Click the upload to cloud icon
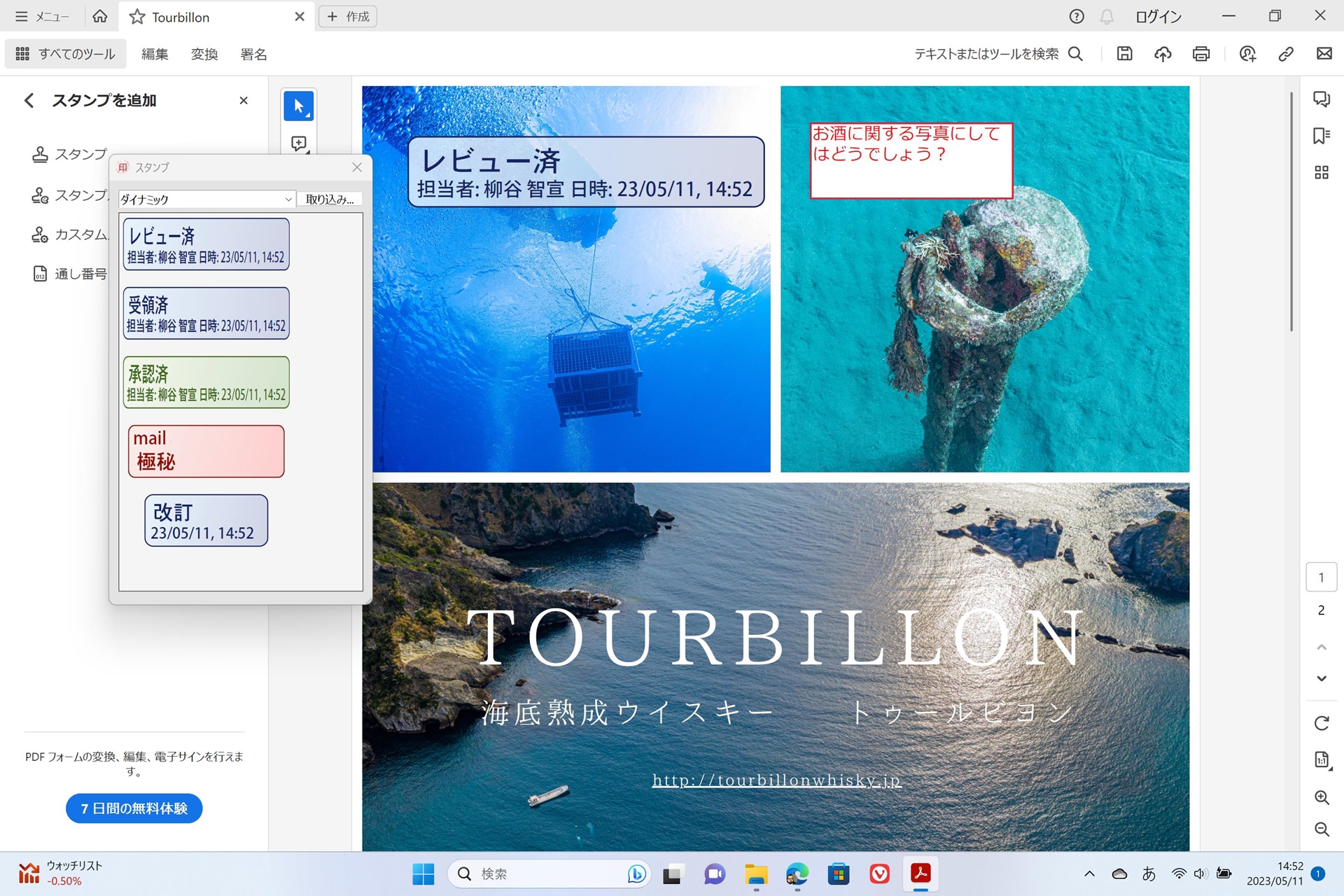The image size is (1344, 896). pos(1163,54)
